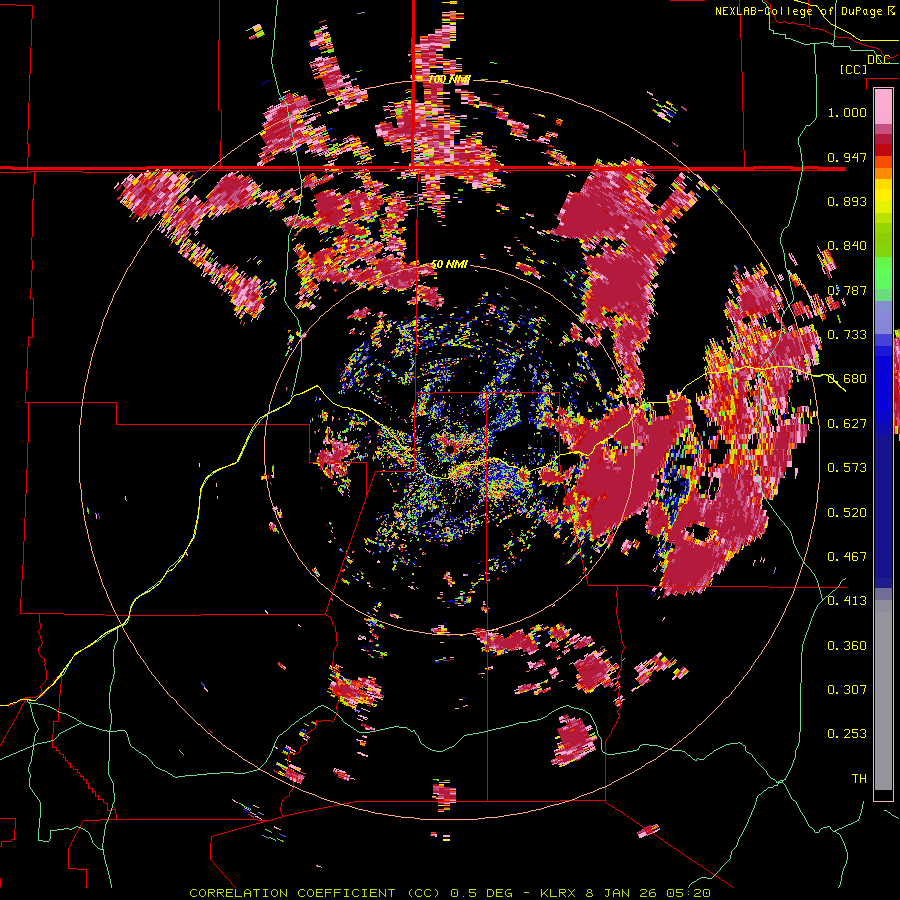Click the 50 NMI range ring label
The image size is (900, 900).
point(449,264)
